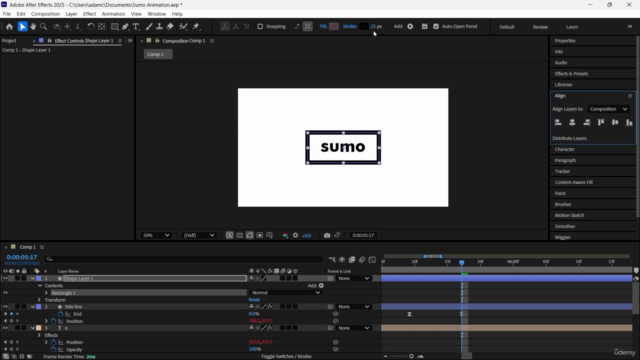Click the Fill color swatch
640x360 pixels.
click(334, 27)
